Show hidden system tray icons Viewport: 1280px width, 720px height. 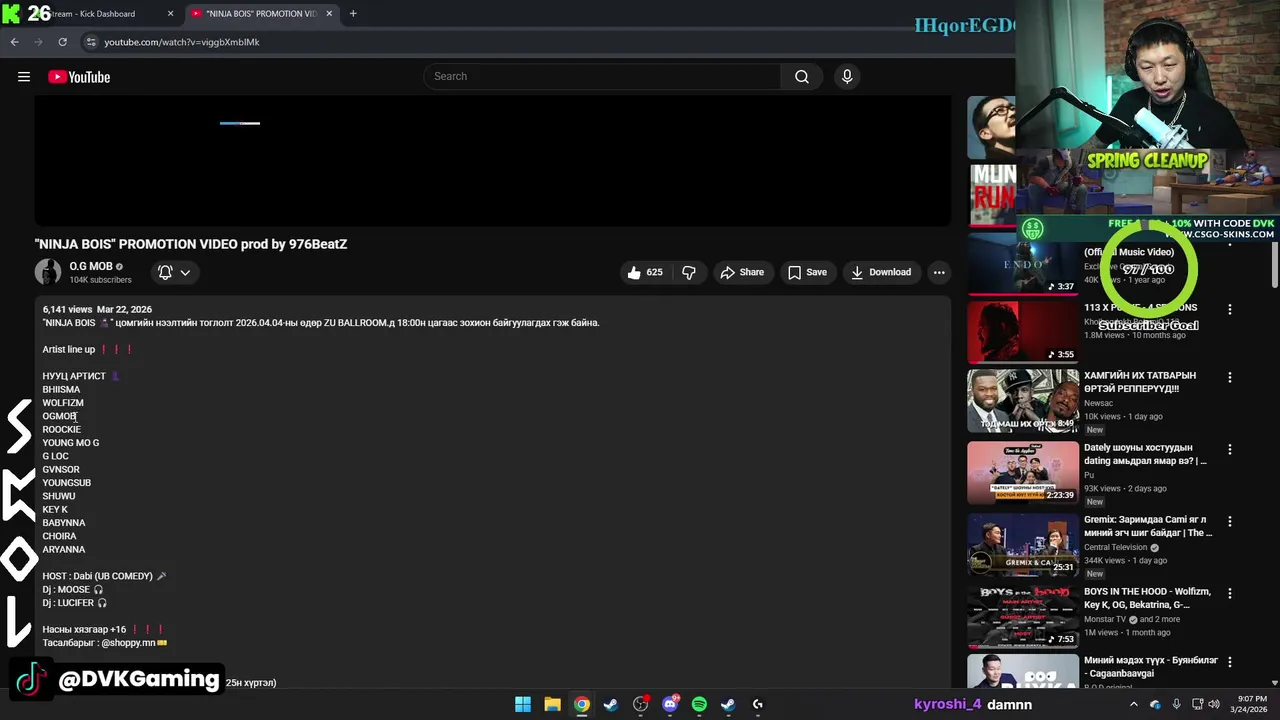pyautogui.click(x=1133, y=704)
